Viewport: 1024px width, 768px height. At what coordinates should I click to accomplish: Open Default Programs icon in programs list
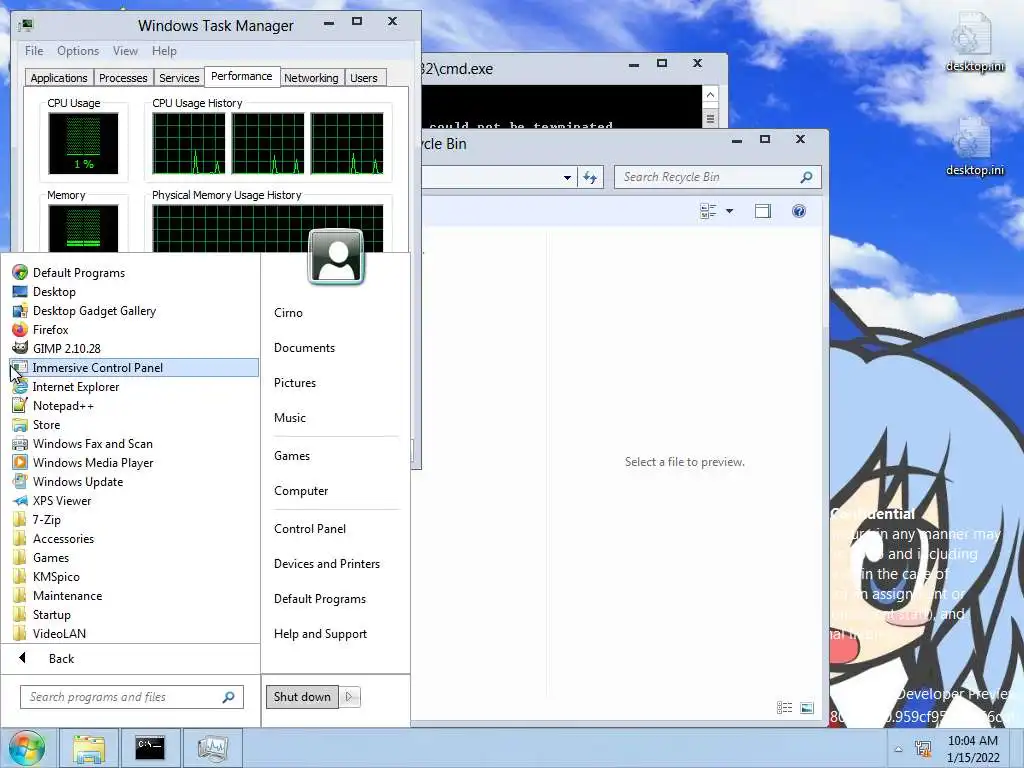(x=20, y=272)
